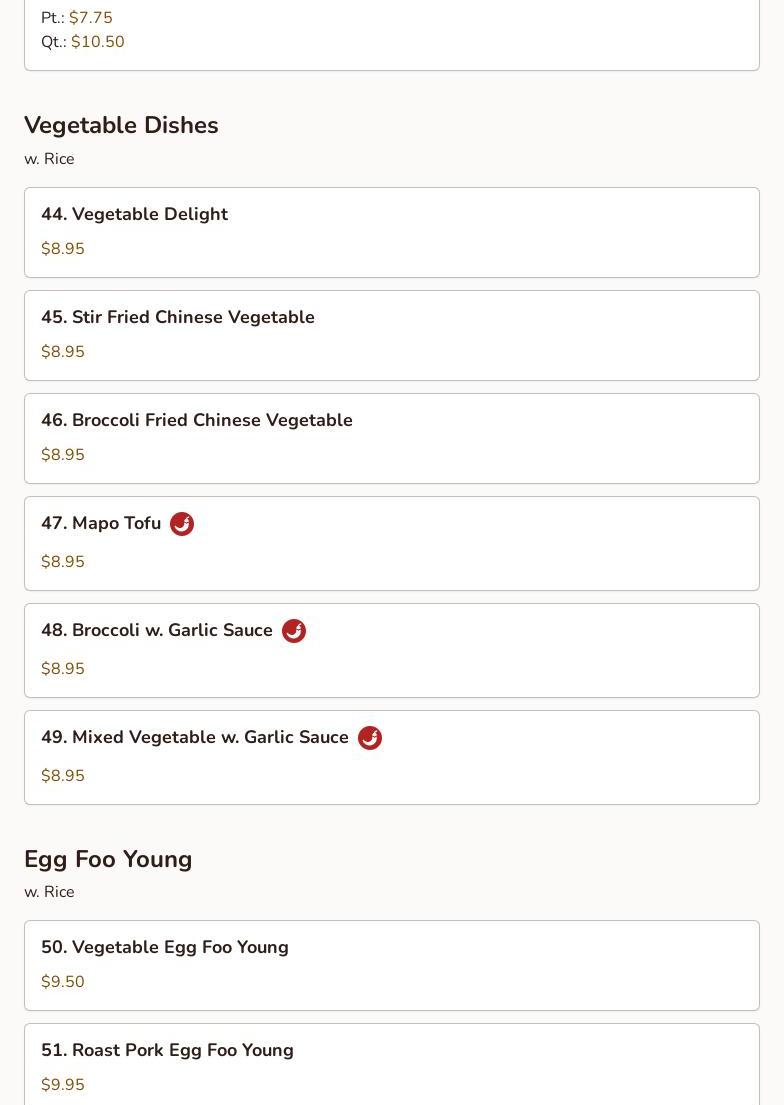This screenshot has height=1105, width=784.
Task: Click the $8.95 price under Mapo Tofu
Action: point(63,562)
